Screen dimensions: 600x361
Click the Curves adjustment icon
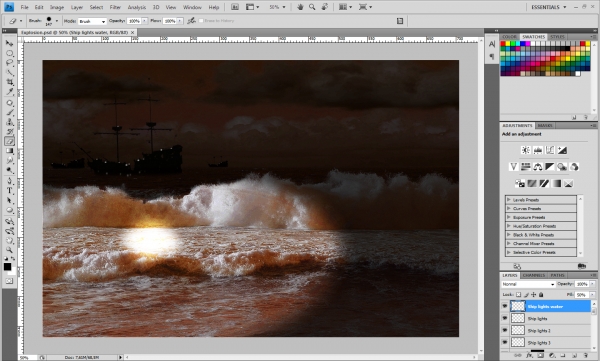point(550,150)
